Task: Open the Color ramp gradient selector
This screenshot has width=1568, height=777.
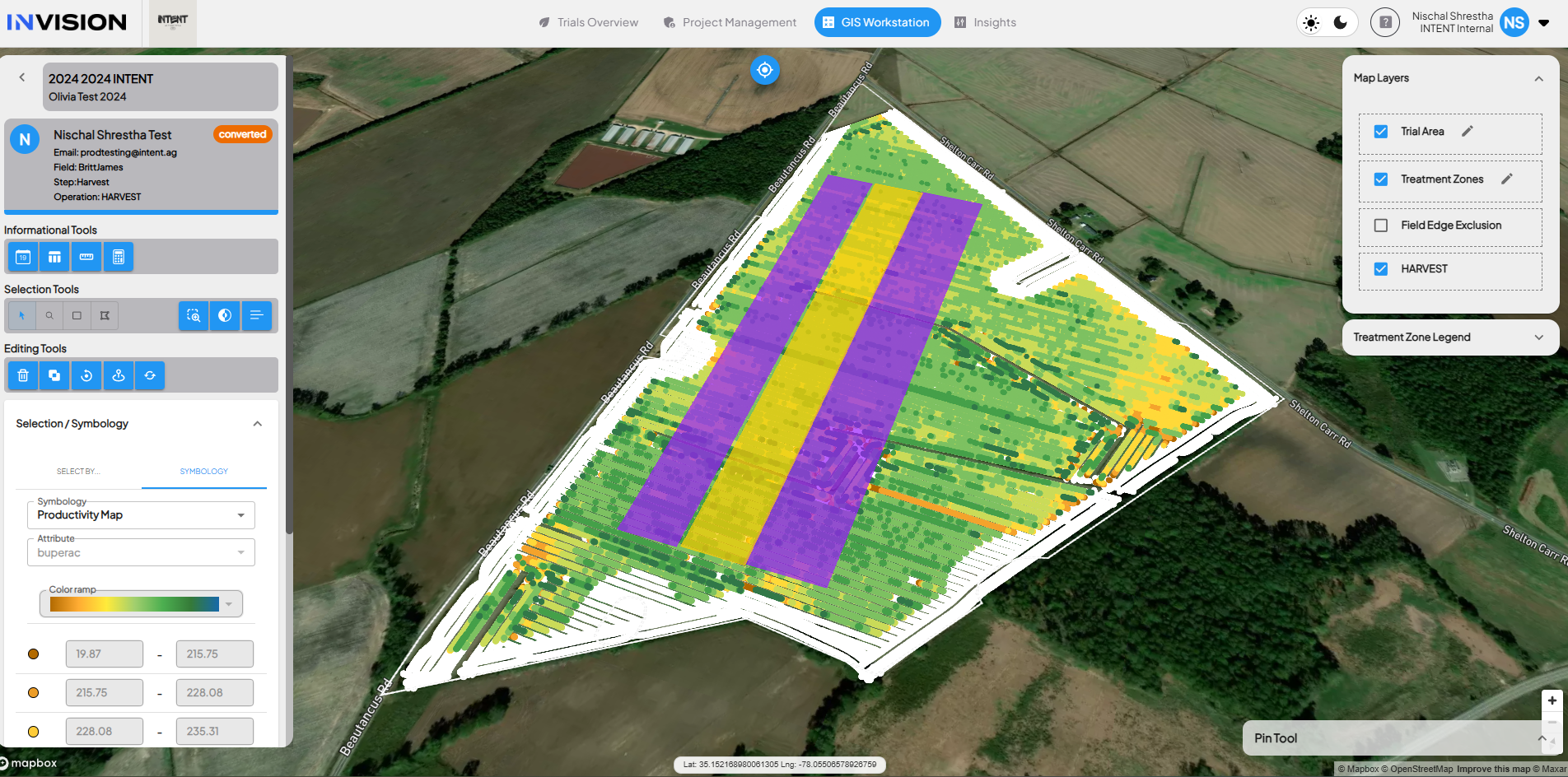Action: (141, 604)
